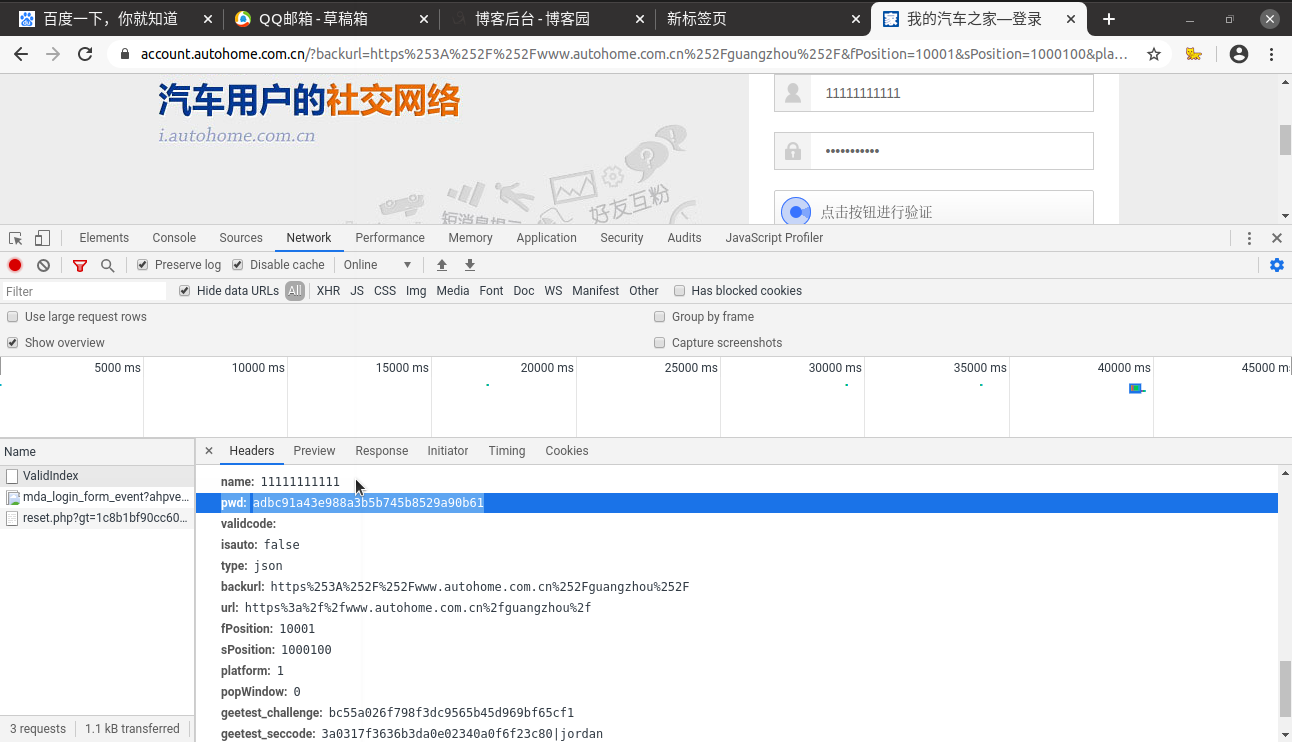Open the Online throttling dropdown
Screen dimensions: 1292x742
378,265
